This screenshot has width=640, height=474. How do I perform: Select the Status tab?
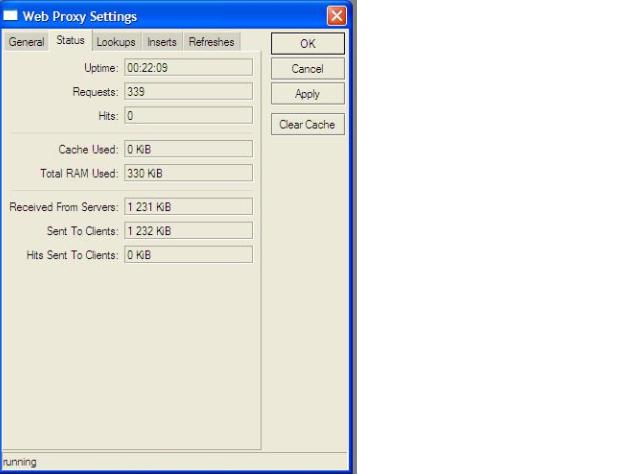coord(71,40)
